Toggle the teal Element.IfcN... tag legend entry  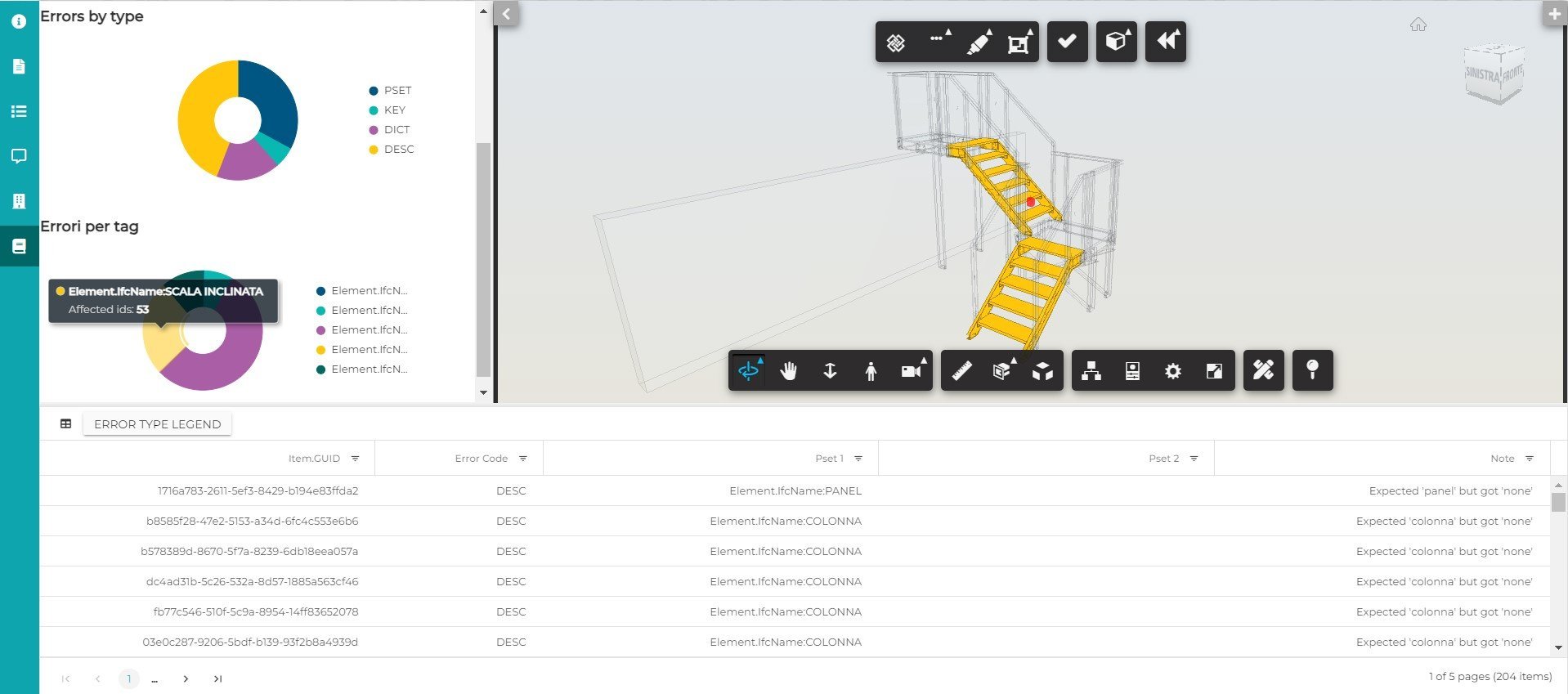pyautogui.click(x=362, y=311)
